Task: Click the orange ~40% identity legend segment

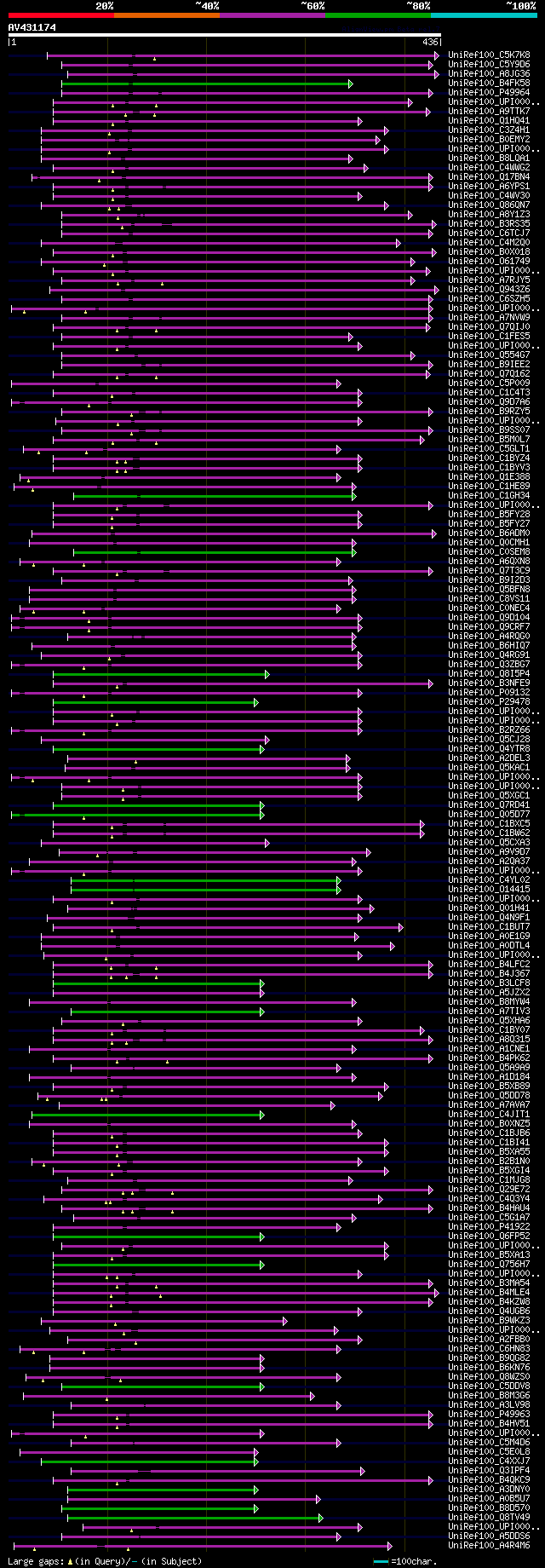Action: click(167, 15)
